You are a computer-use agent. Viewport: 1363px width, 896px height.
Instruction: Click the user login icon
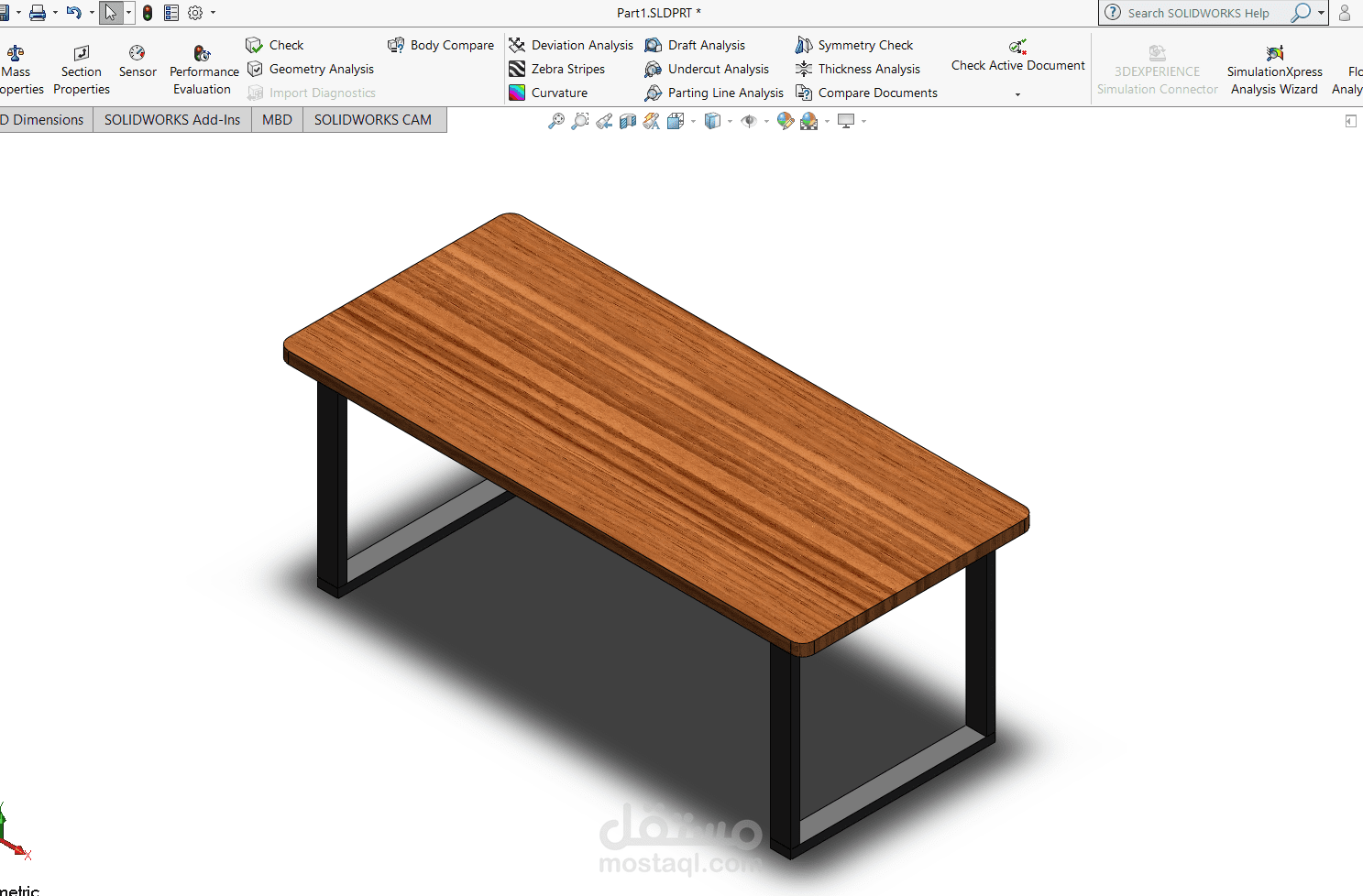tap(1345, 13)
